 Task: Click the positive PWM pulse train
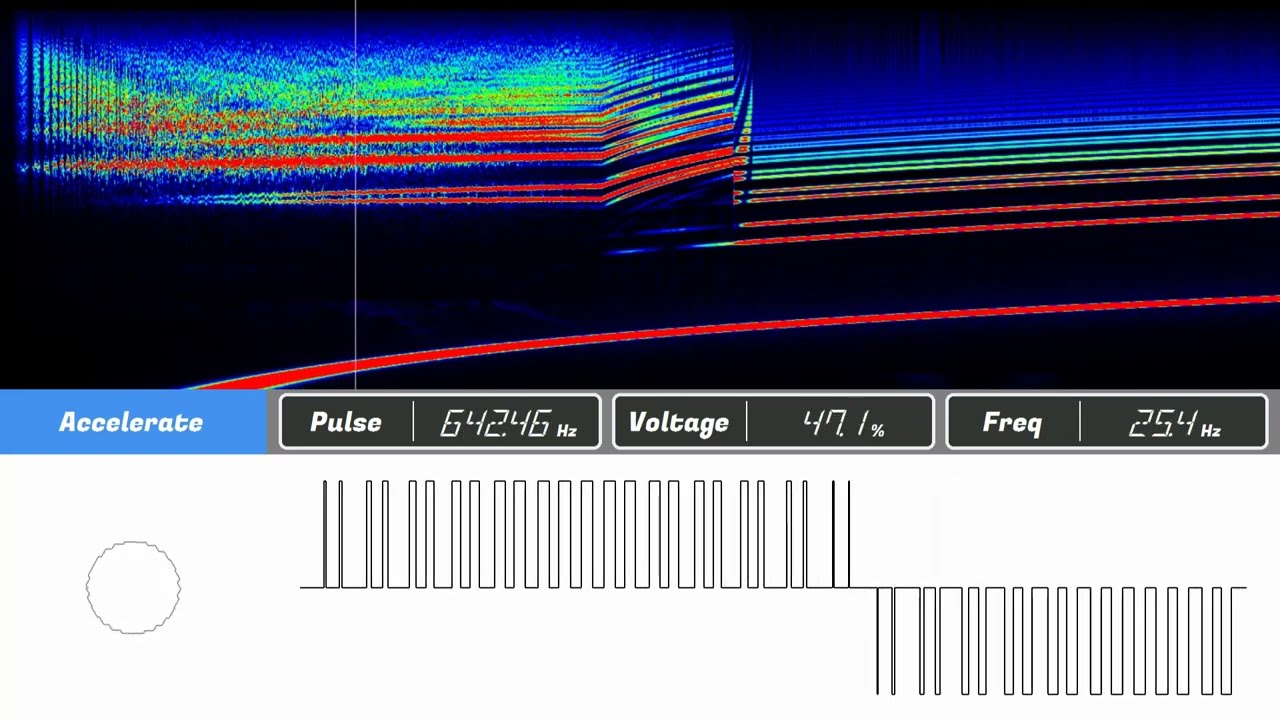coord(586,534)
